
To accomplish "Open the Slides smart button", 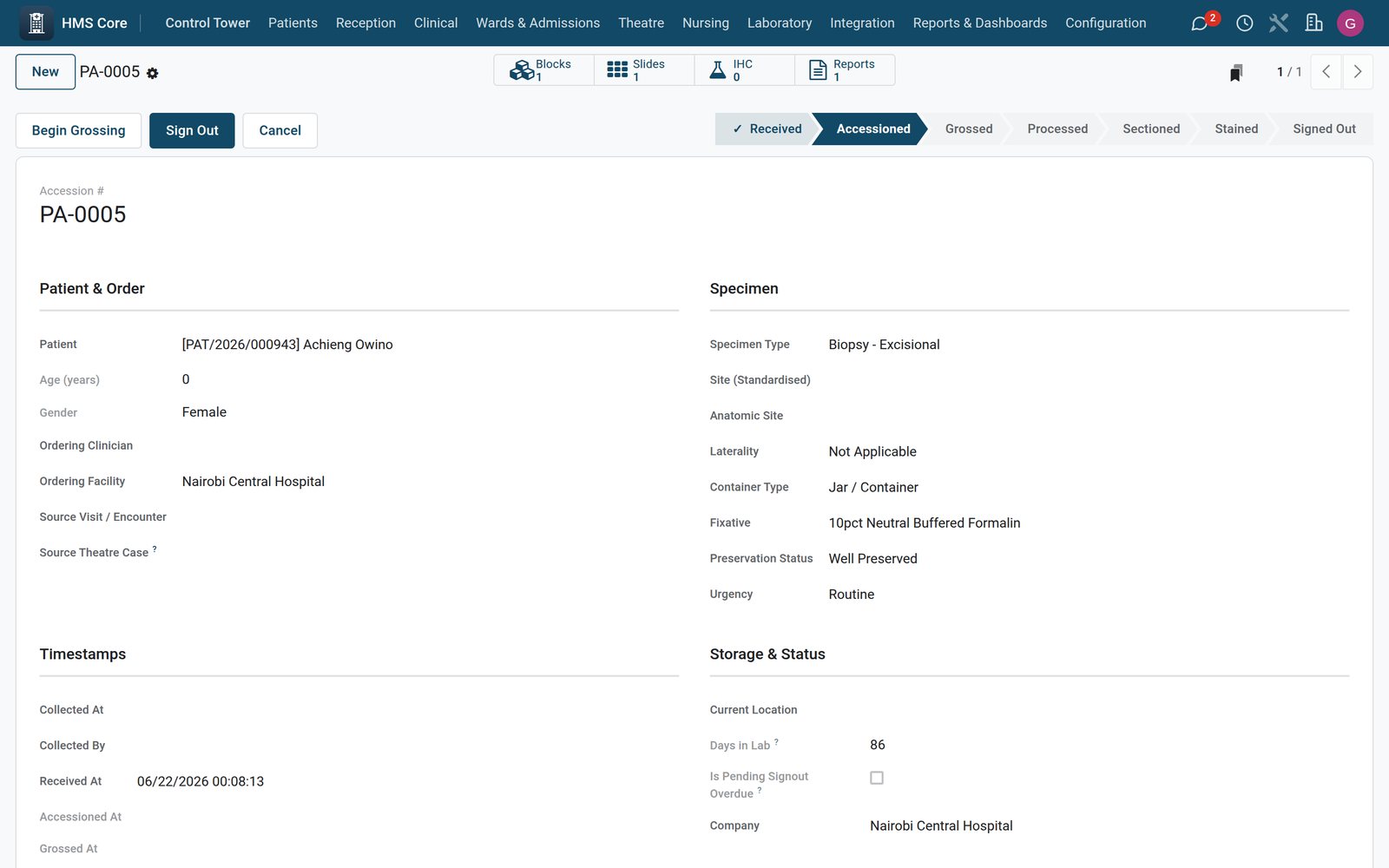I will 644,70.
